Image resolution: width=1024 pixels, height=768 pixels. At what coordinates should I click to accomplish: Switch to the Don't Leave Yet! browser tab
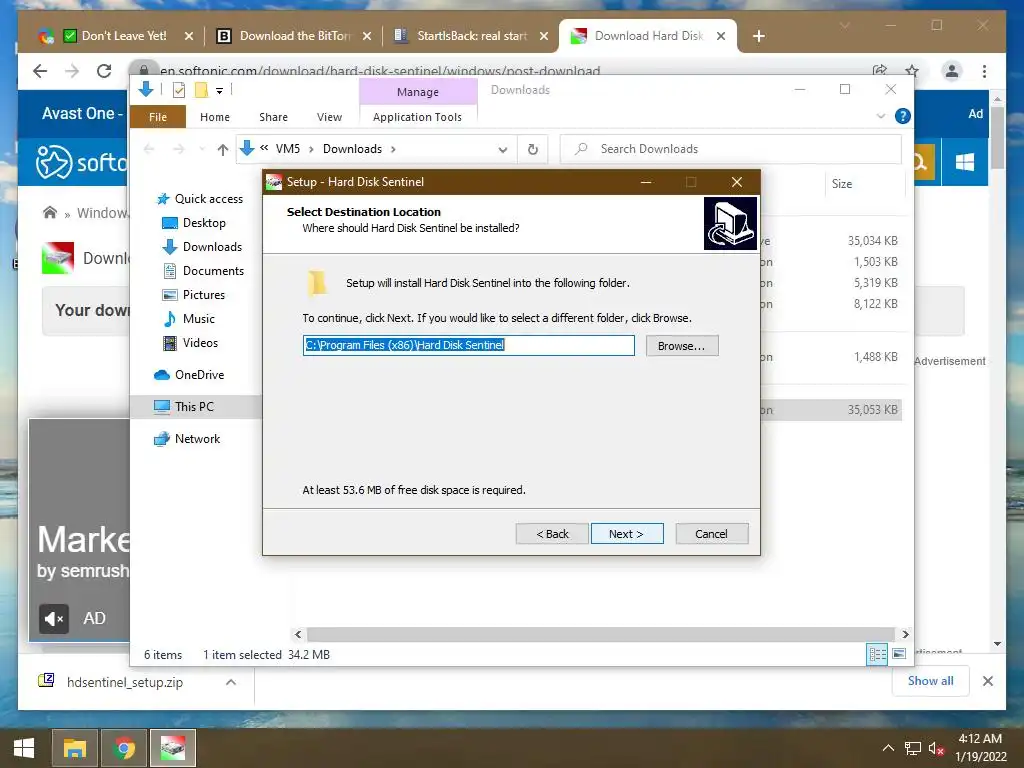tap(116, 36)
